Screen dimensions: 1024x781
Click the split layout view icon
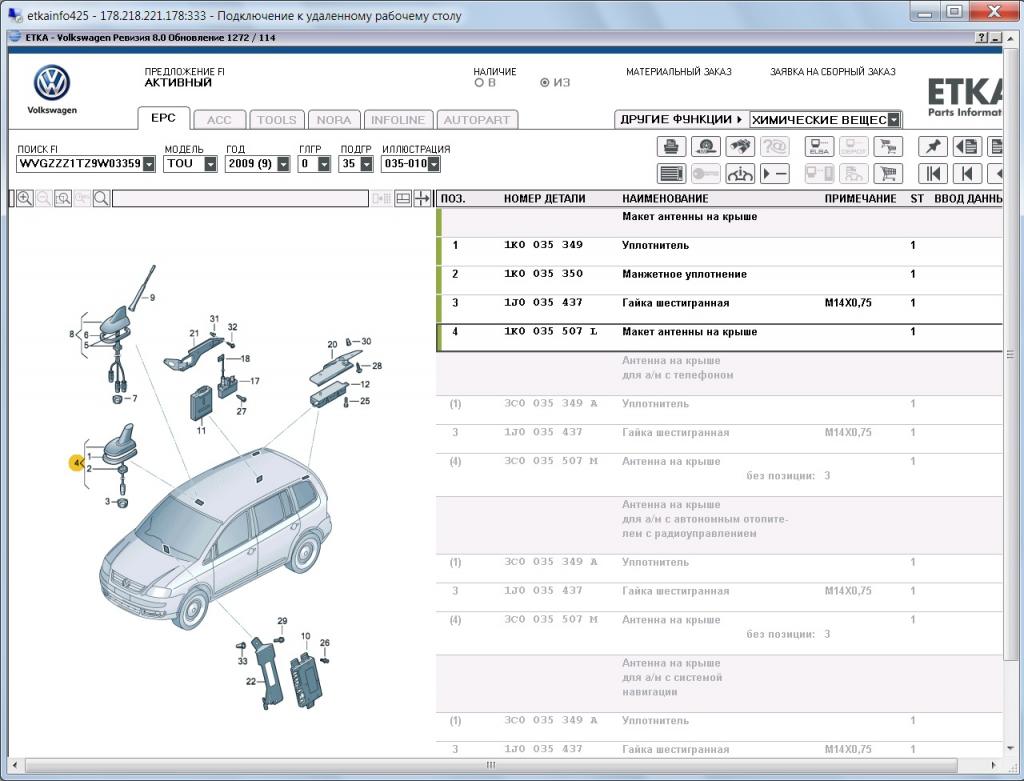(x=403, y=199)
